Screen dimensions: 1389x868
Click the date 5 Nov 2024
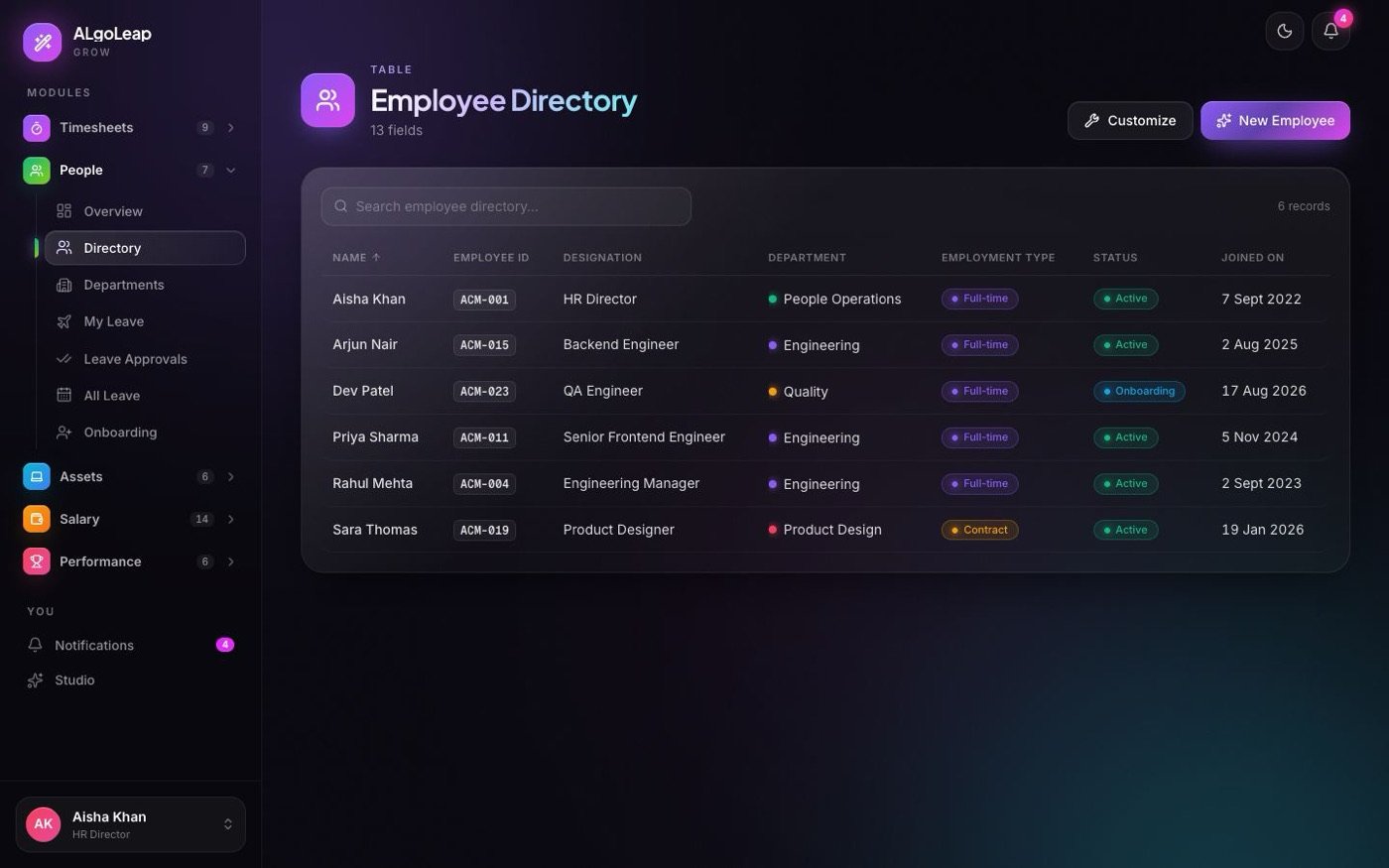(x=1259, y=437)
